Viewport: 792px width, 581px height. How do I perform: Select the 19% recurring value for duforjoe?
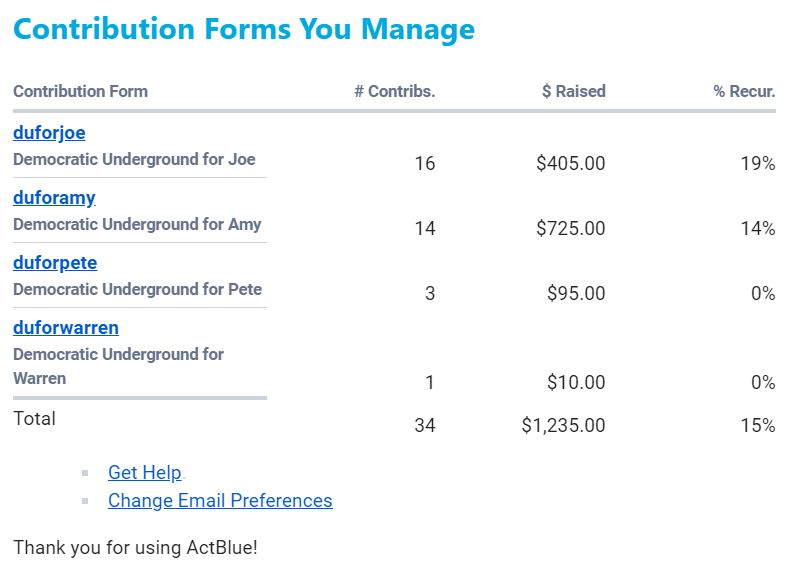(757, 163)
